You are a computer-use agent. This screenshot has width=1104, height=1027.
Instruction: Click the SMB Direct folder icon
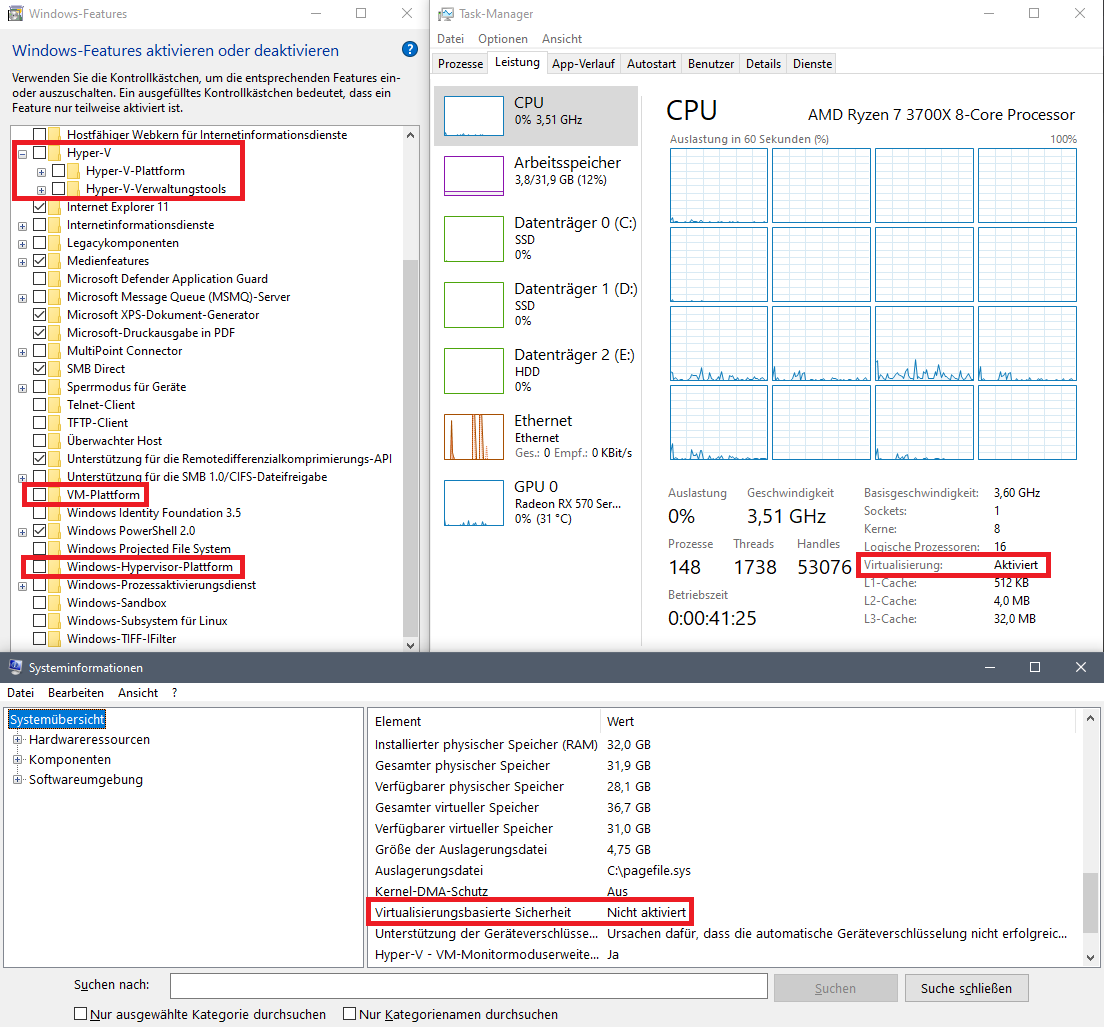pos(54,369)
